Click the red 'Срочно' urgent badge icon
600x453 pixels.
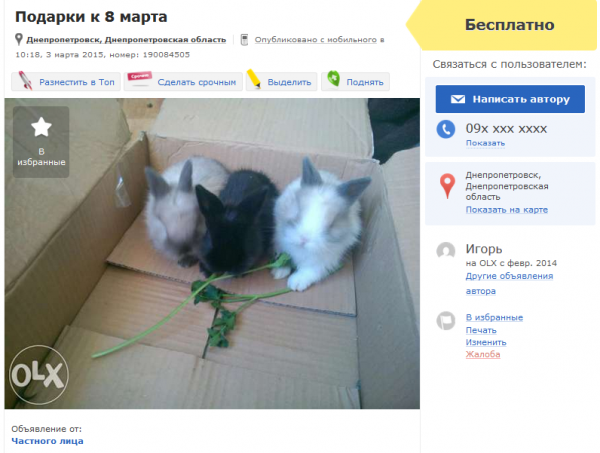(140, 77)
